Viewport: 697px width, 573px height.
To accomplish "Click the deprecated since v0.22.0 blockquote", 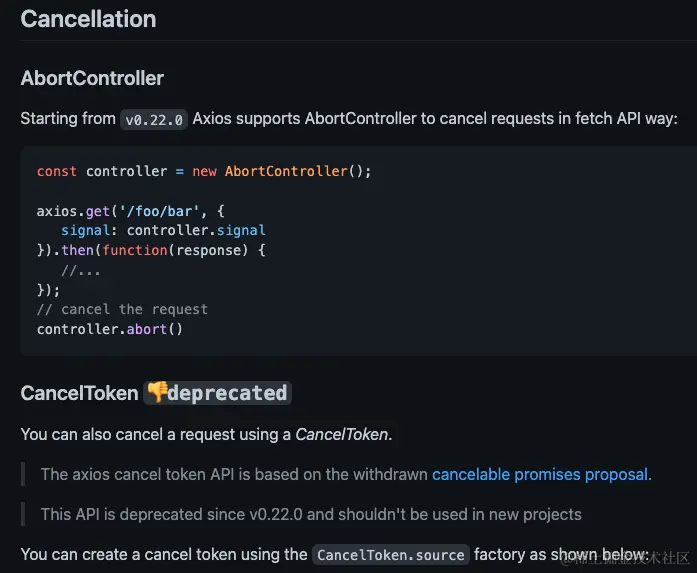I will 311,515.
